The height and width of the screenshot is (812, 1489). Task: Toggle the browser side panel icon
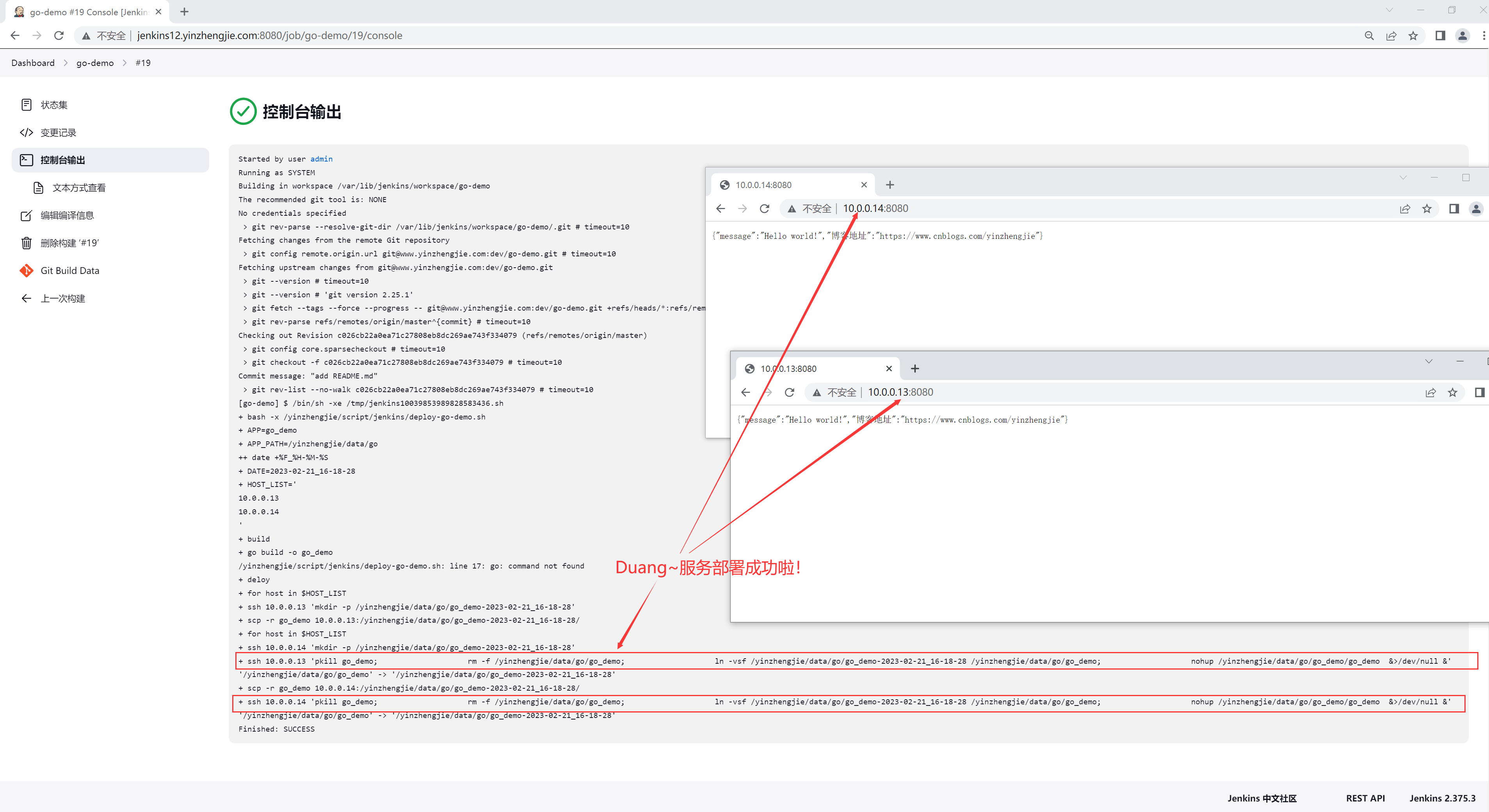[1440, 35]
